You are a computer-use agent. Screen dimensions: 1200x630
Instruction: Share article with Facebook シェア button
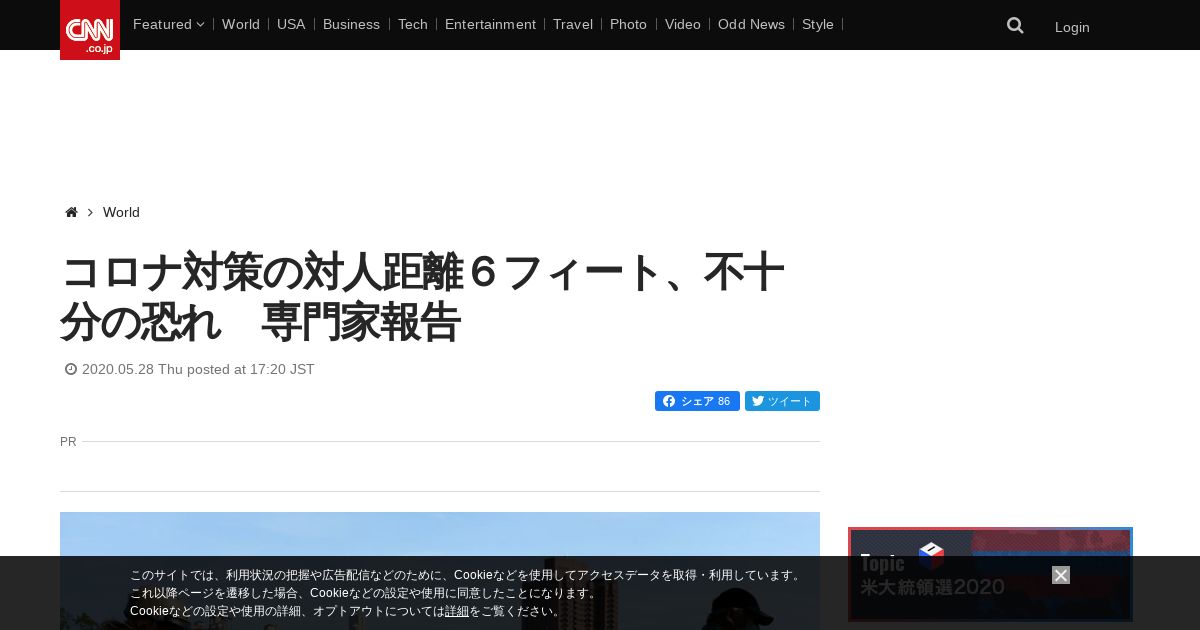[x=697, y=401]
